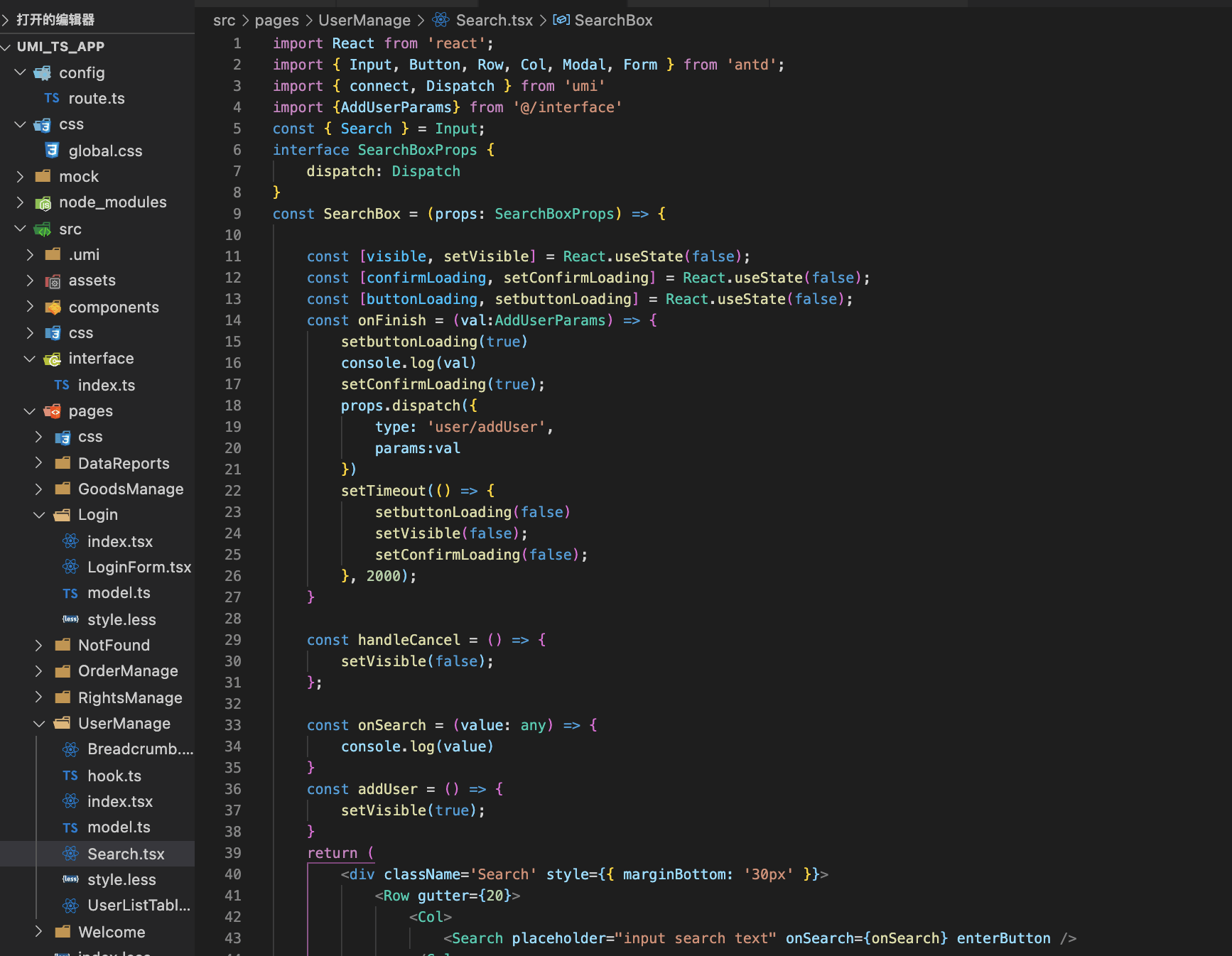1232x956 pixels.
Task: Click the React icon beside Search.tsx in tree
Action: [71, 854]
